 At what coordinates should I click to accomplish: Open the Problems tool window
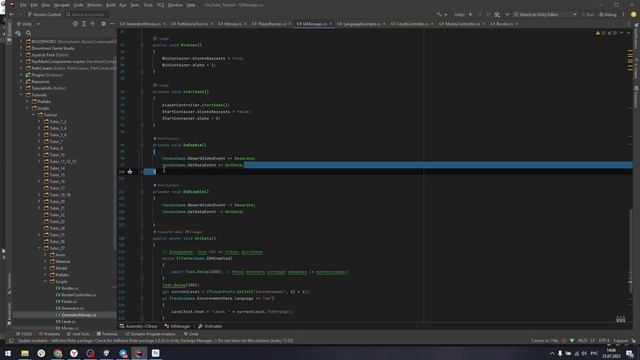pos(49,334)
